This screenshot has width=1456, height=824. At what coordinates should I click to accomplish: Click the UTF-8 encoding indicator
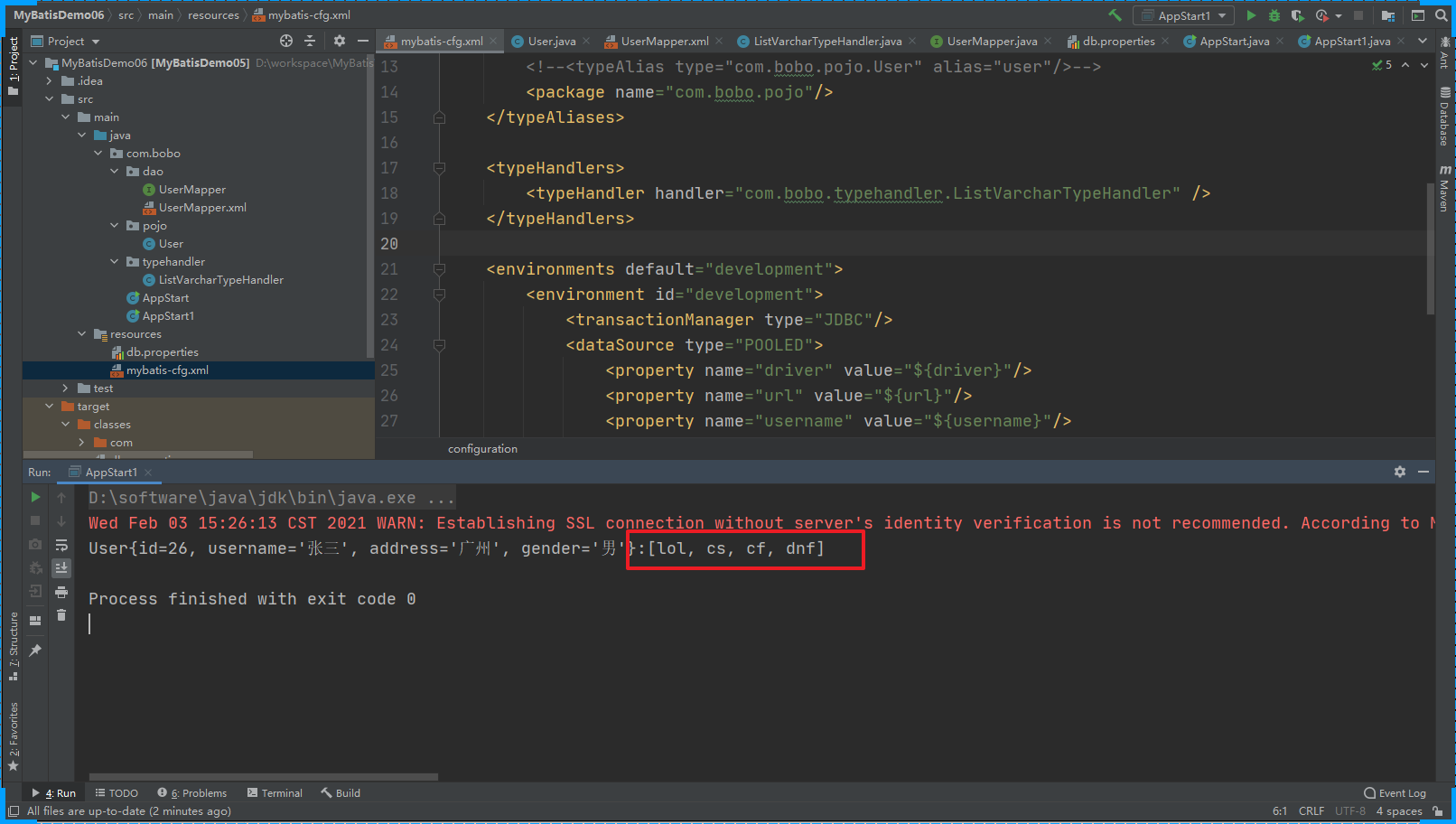pyautogui.click(x=1350, y=810)
